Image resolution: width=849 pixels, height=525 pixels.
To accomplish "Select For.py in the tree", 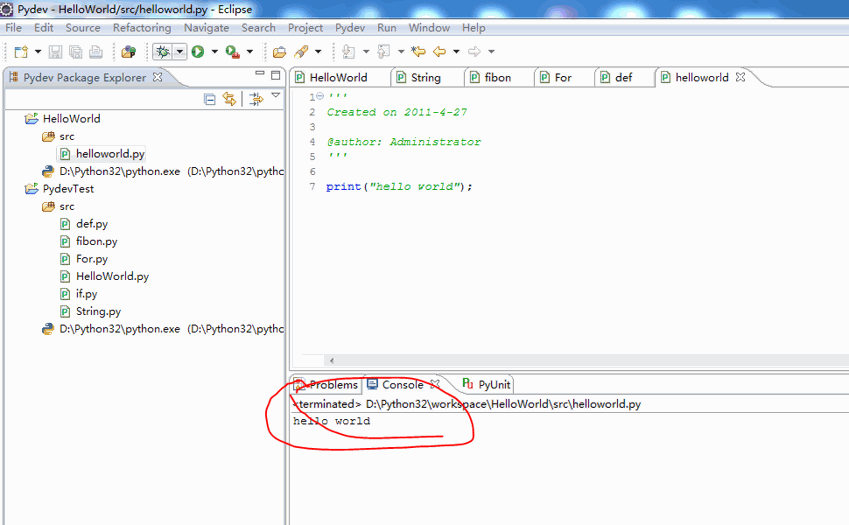I will 92,259.
